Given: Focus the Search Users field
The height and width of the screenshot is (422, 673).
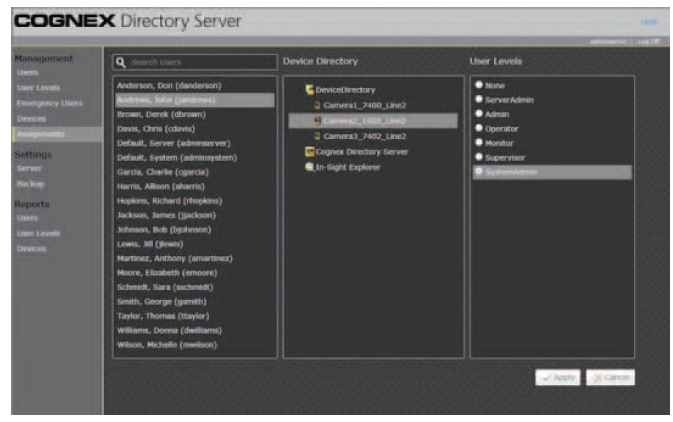Looking at the screenshot, I should pyautogui.click(x=195, y=62).
